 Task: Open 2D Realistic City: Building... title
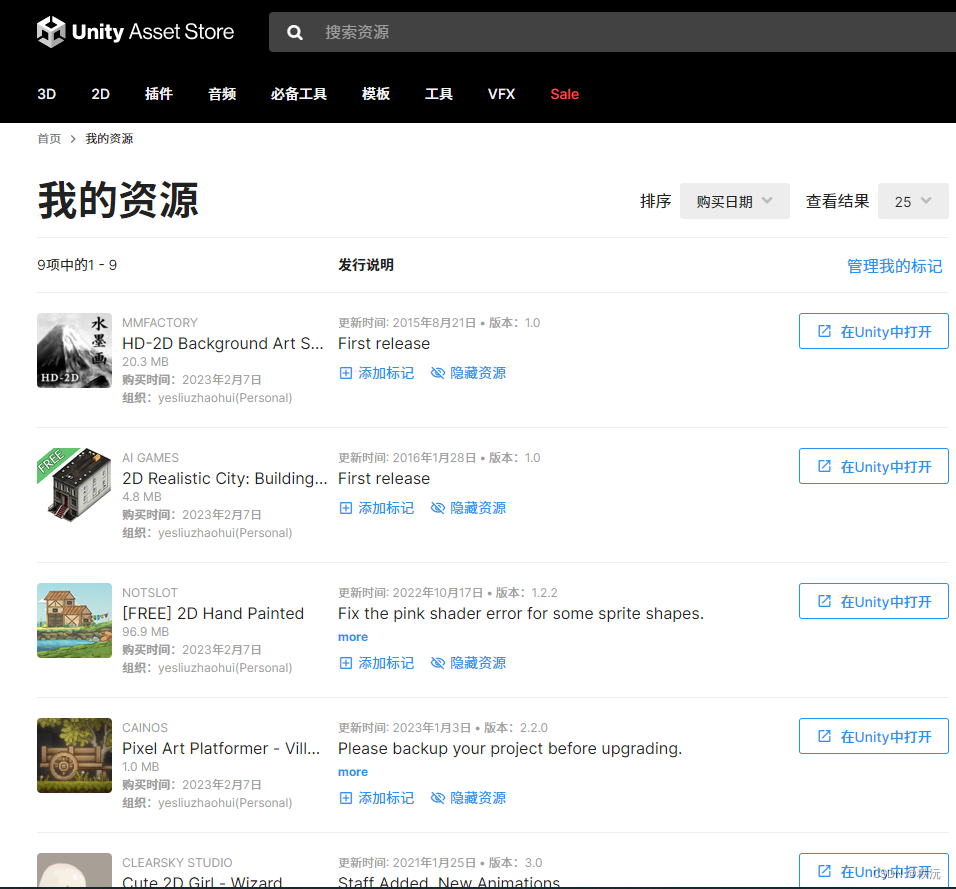point(224,479)
